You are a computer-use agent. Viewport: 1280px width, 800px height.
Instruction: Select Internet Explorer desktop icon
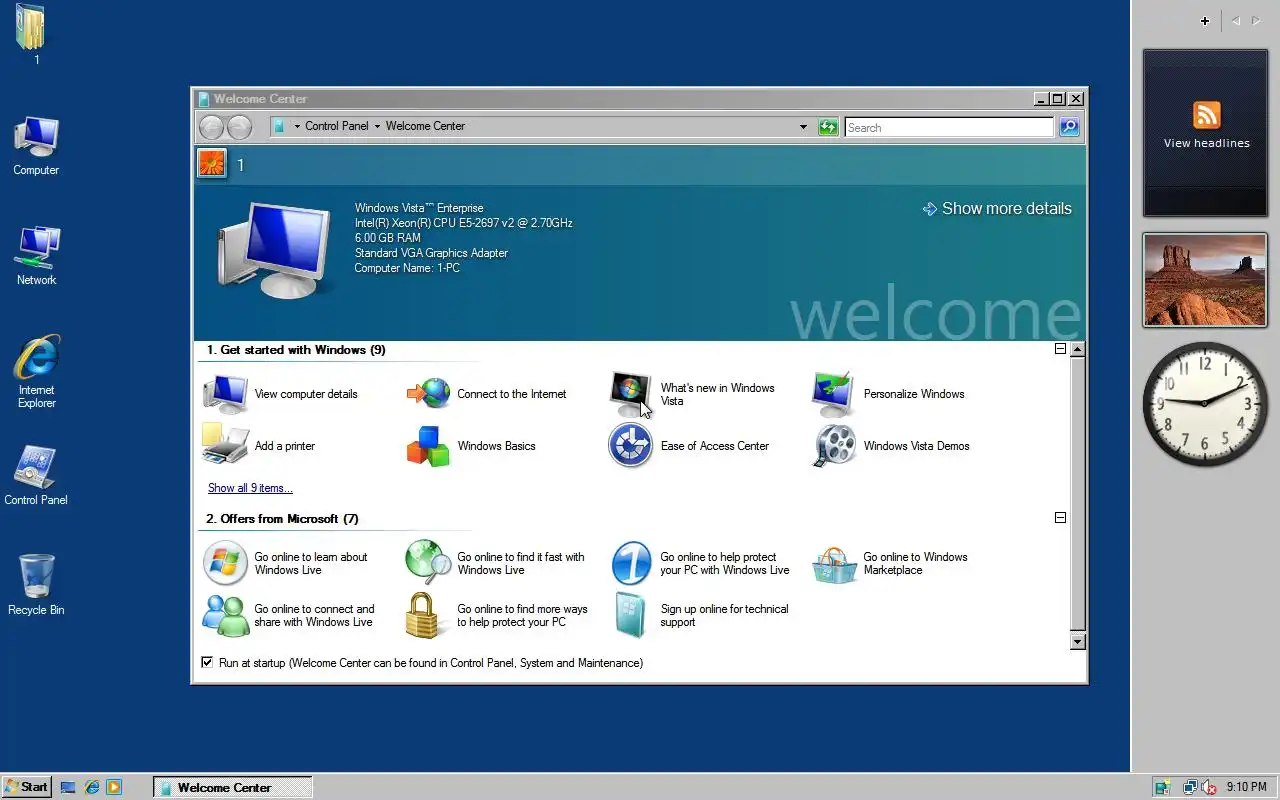(x=36, y=371)
